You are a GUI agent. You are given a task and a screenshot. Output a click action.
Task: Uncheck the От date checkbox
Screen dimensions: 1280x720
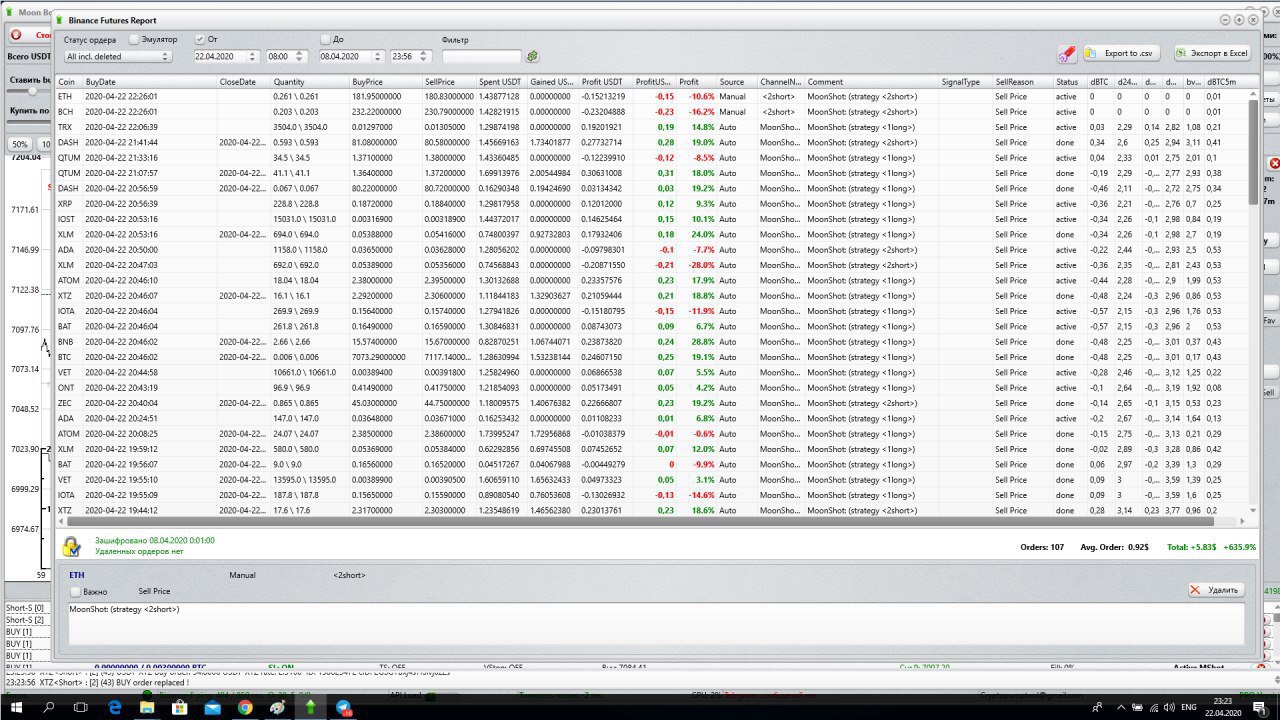[199, 39]
